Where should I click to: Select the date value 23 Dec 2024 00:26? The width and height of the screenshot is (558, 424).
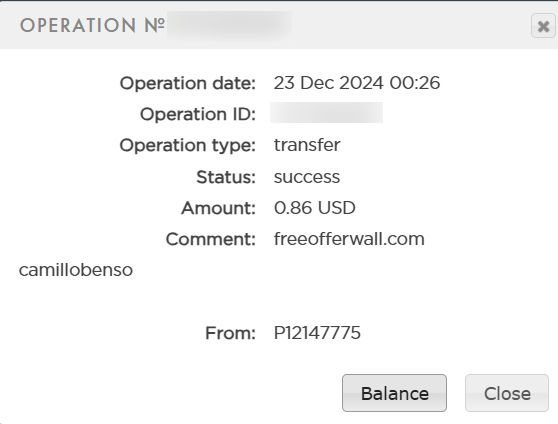[x=357, y=83]
